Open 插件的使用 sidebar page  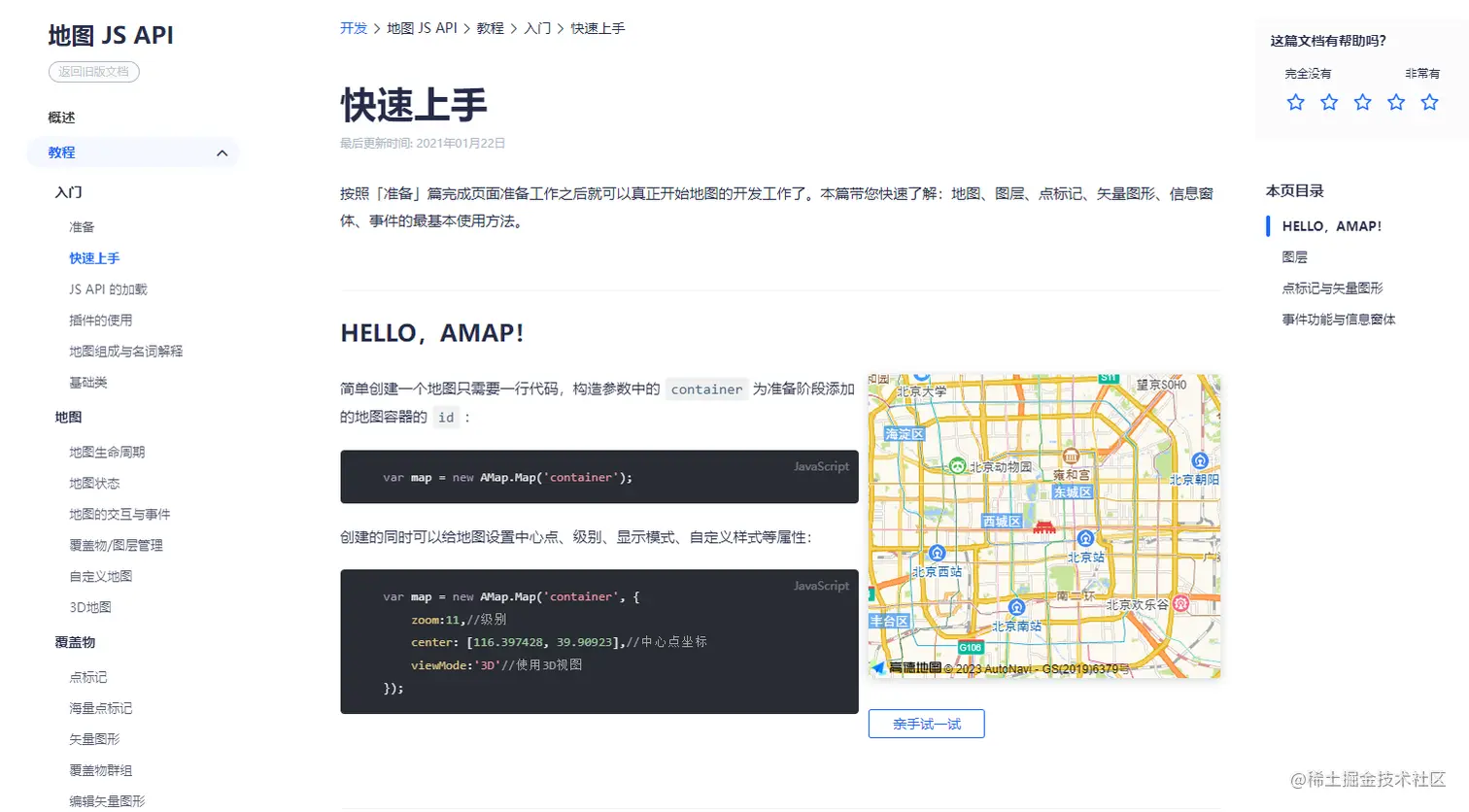(100, 321)
